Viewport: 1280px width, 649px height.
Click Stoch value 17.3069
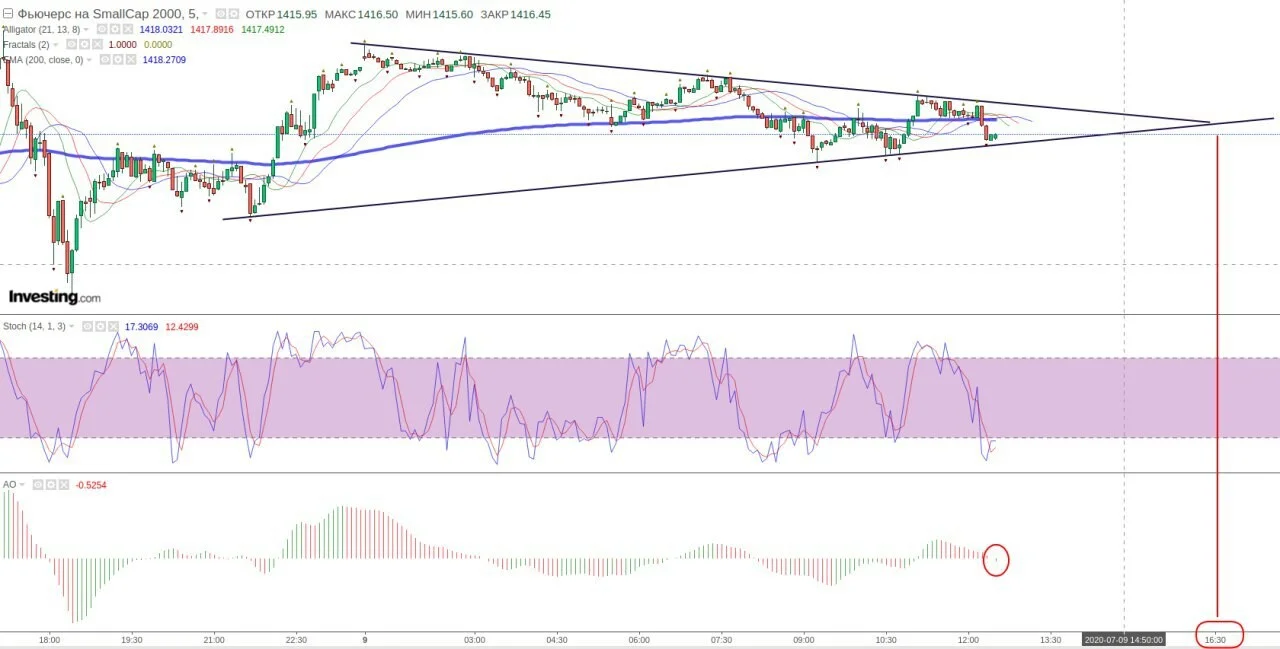(x=143, y=327)
